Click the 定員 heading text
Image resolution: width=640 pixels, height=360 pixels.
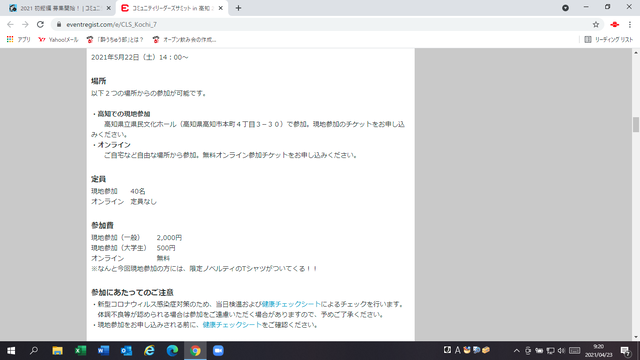(x=98, y=179)
